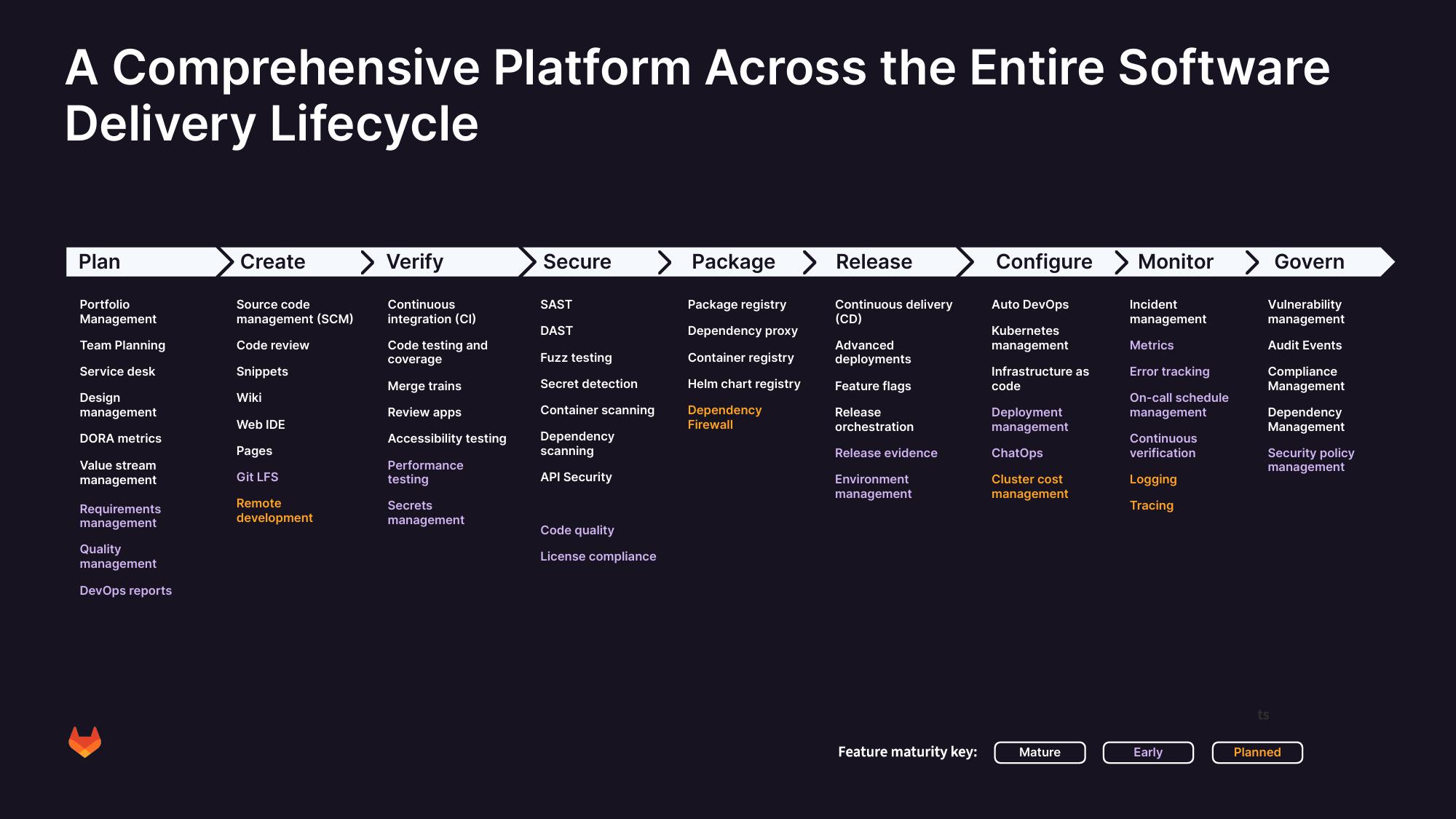Click the Mature feature maturity button
The image size is (1456, 819).
[1040, 752]
